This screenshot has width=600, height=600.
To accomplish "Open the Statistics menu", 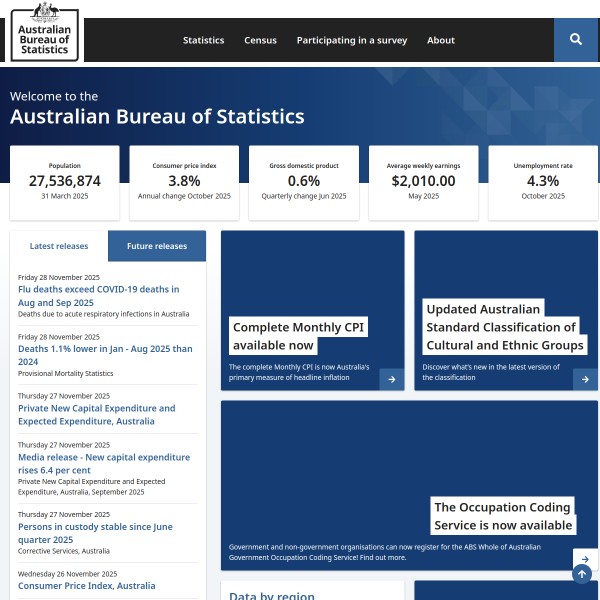I will point(203,41).
